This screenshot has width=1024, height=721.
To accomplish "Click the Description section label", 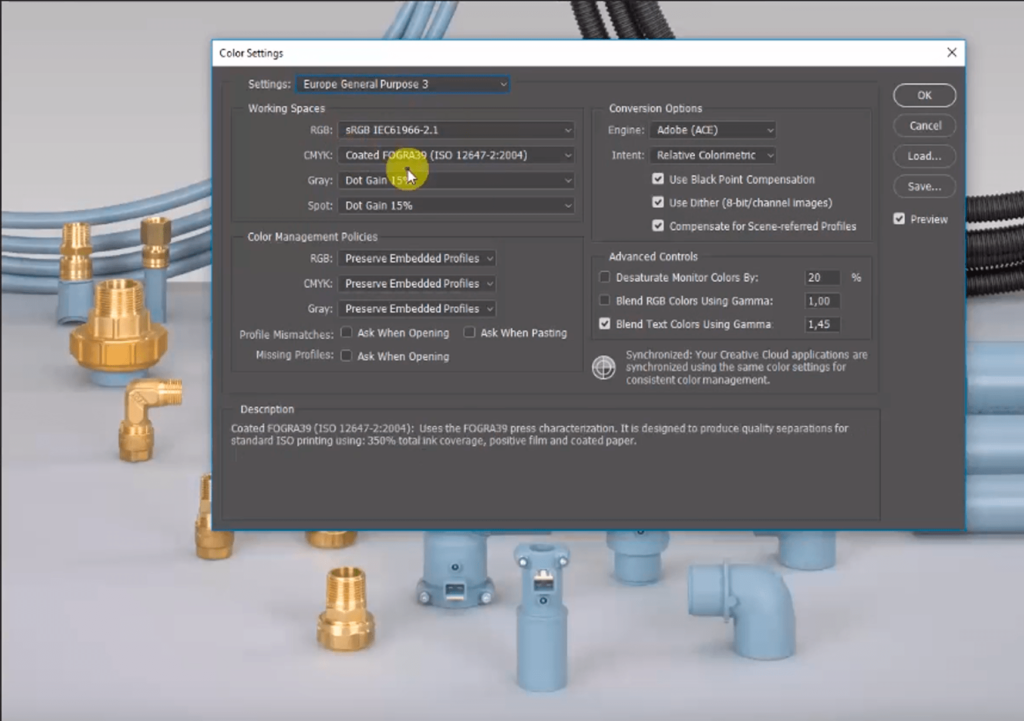I will coord(267,409).
